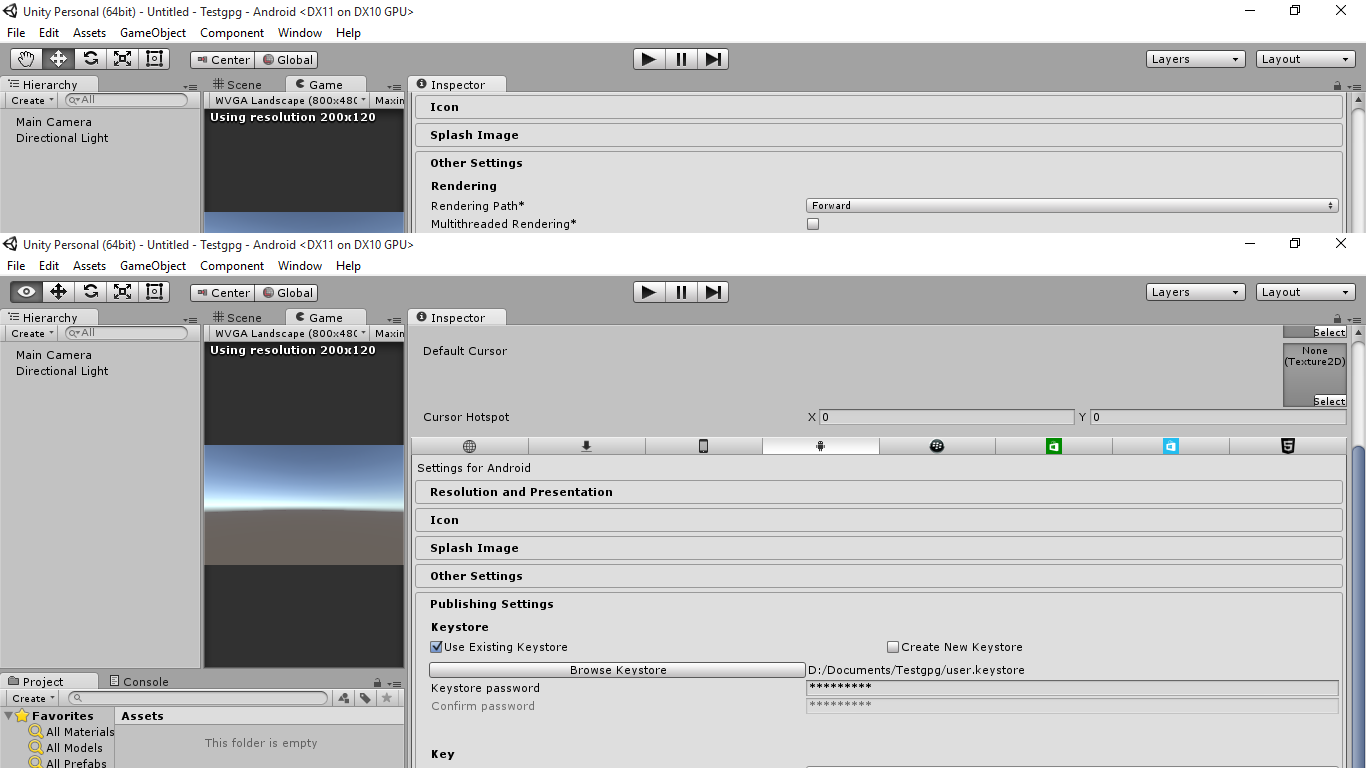The width and height of the screenshot is (1366, 768).
Task: Open the BlackBerry platform settings tab
Action: click(937, 446)
